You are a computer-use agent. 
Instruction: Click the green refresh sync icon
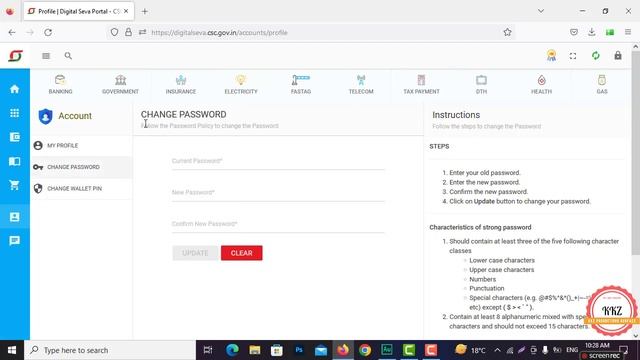click(596, 56)
